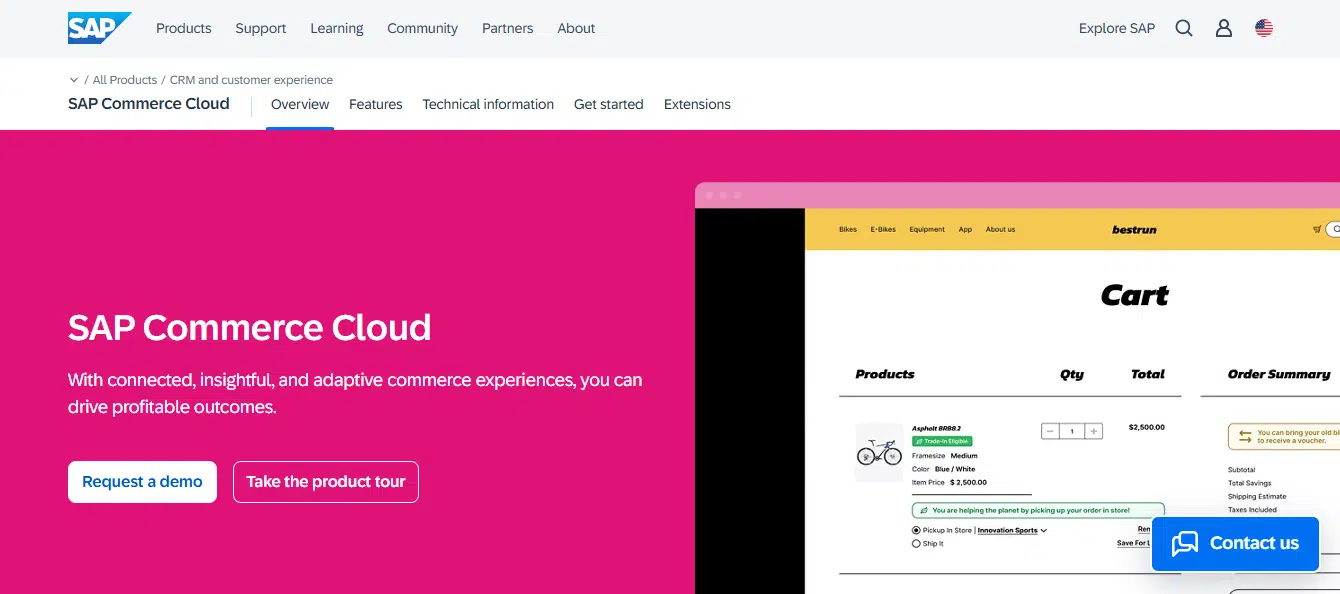The height and width of the screenshot is (594, 1340).
Task: Click the Asphalt bike product thumbnail
Action: 879,452
